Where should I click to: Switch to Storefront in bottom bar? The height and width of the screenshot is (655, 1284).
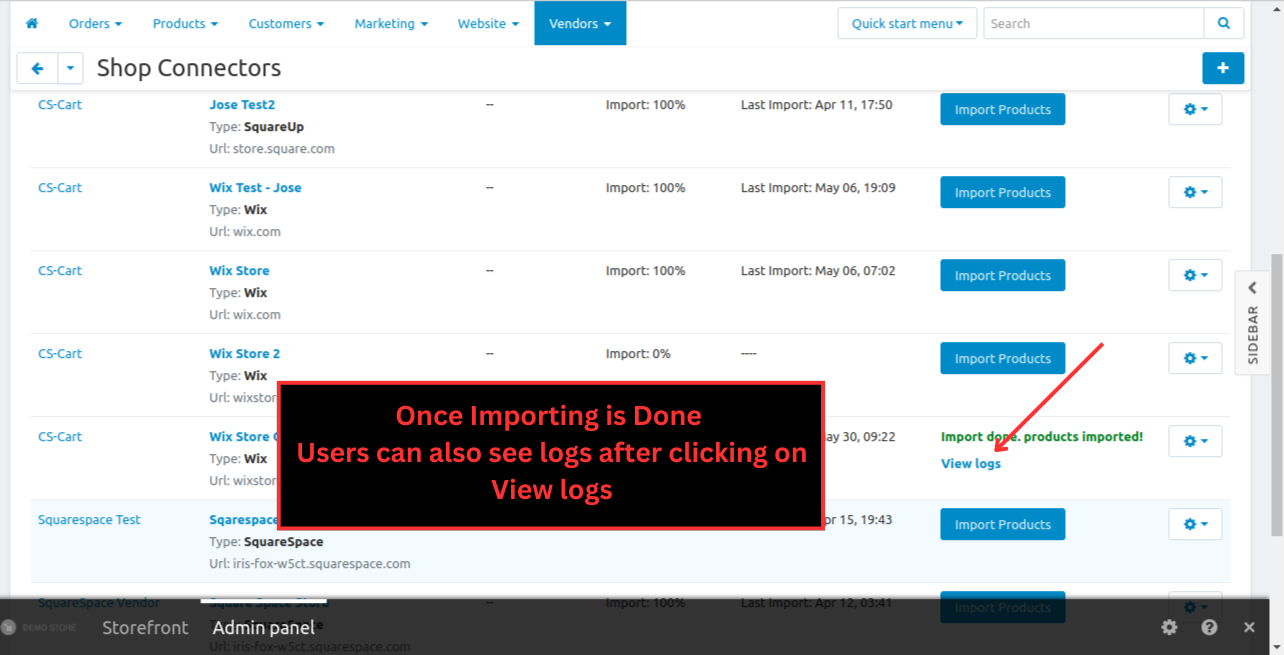click(x=145, y=627)
